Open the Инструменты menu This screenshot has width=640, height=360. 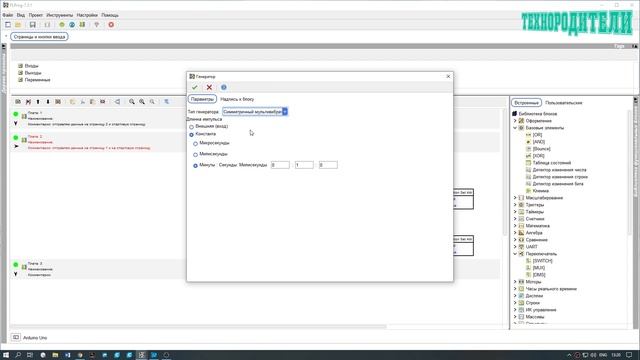click(x=60, y=15)
